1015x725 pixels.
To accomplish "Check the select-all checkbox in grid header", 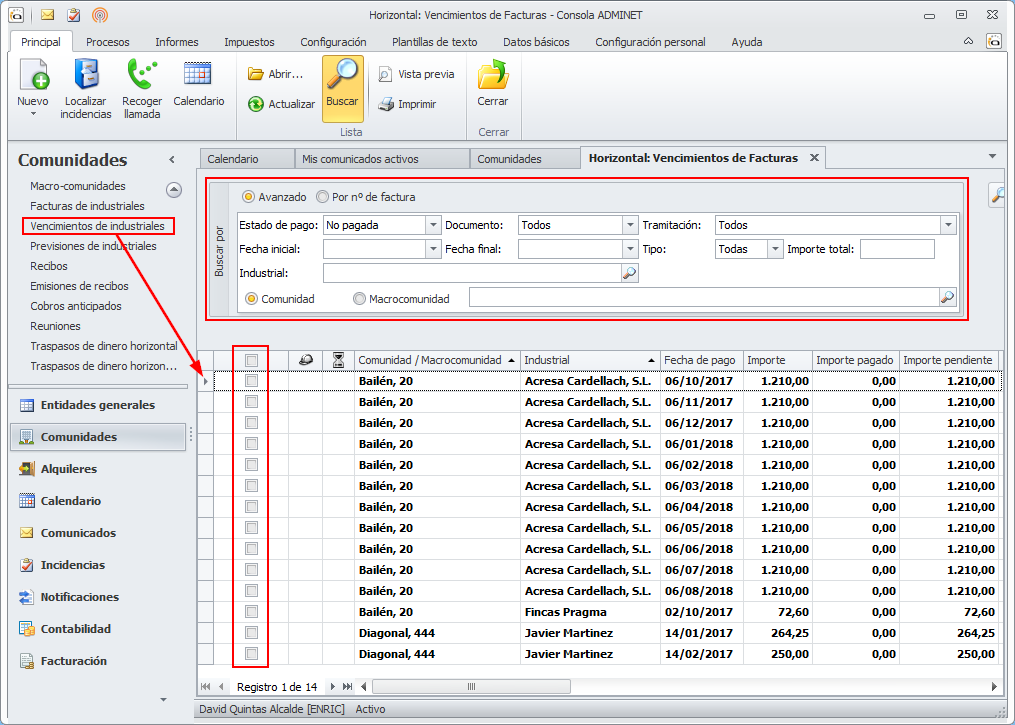I will coord(251,360).
